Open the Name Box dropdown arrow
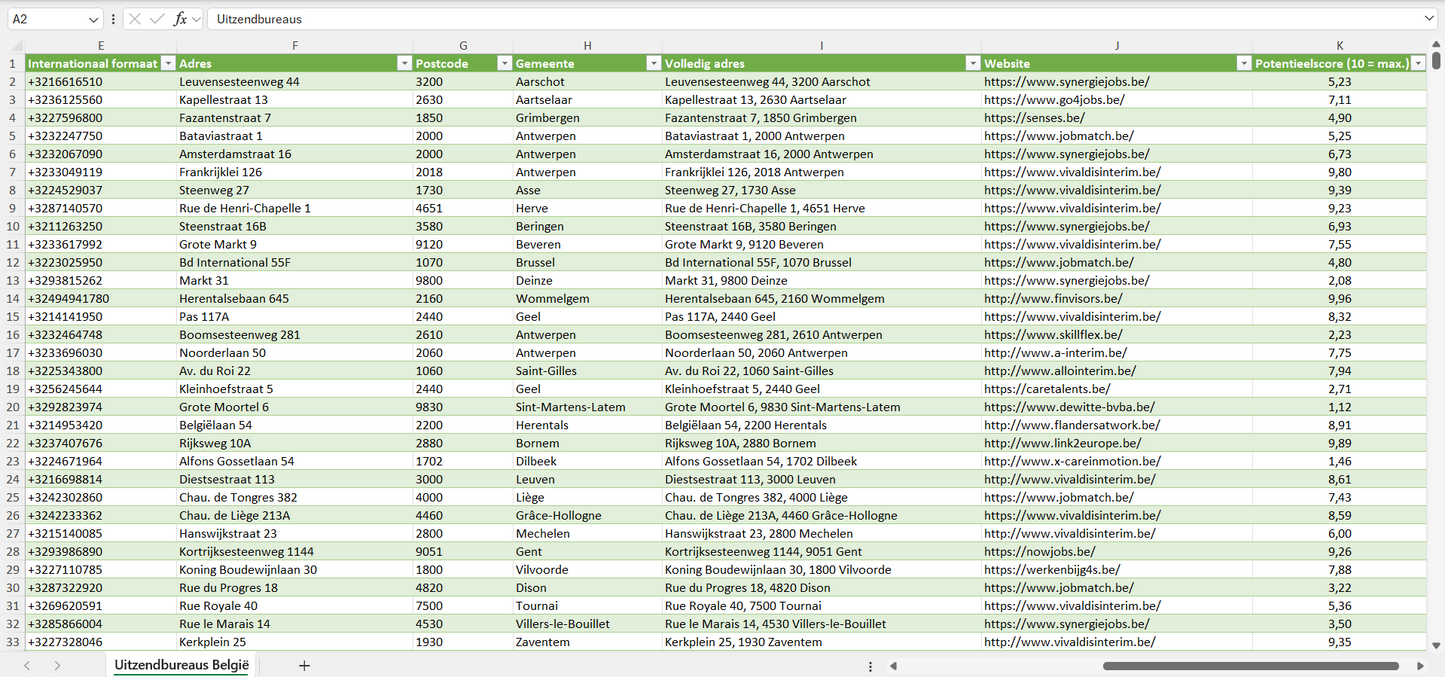Image resolution: width=1445 pixels, height=677 pixels. click(94, 19)
